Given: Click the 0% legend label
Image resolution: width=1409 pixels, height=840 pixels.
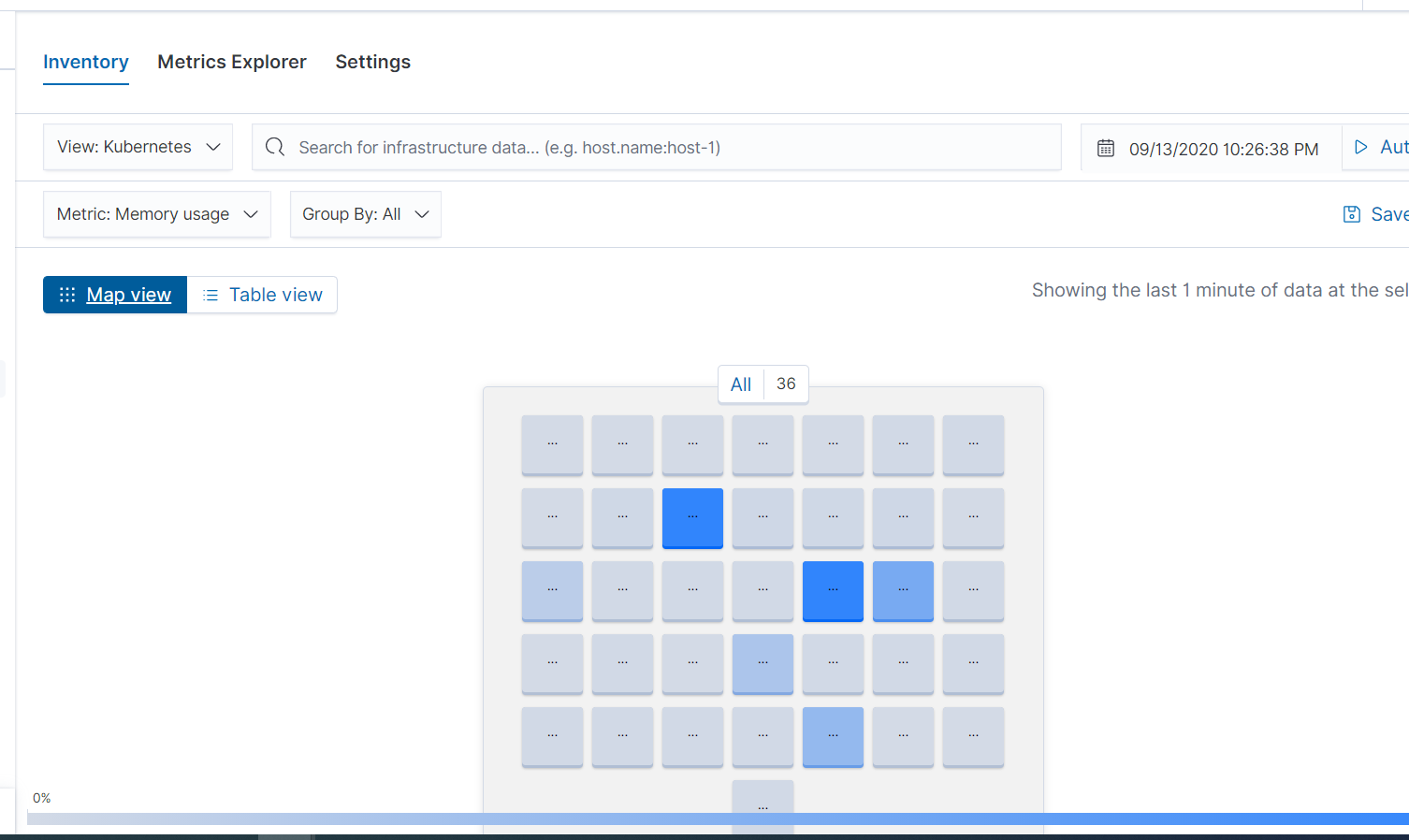Looking at the screenshot, I should (x=42, y=798).
